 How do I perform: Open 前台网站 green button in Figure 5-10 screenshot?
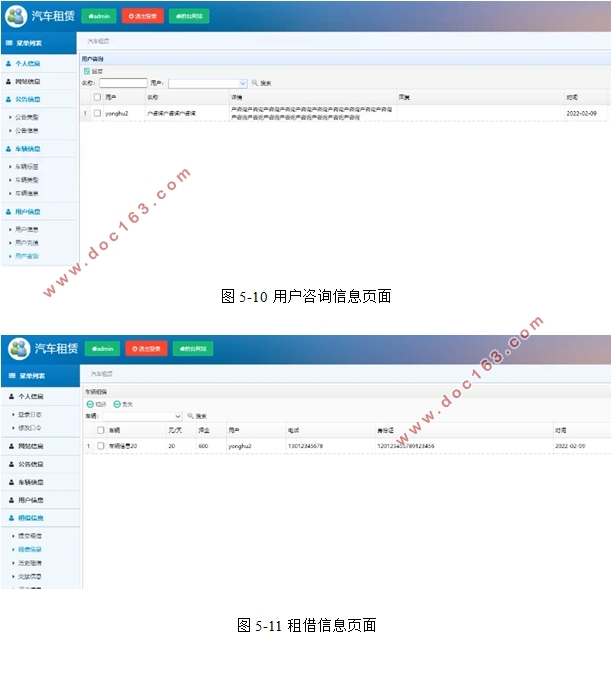189,16
